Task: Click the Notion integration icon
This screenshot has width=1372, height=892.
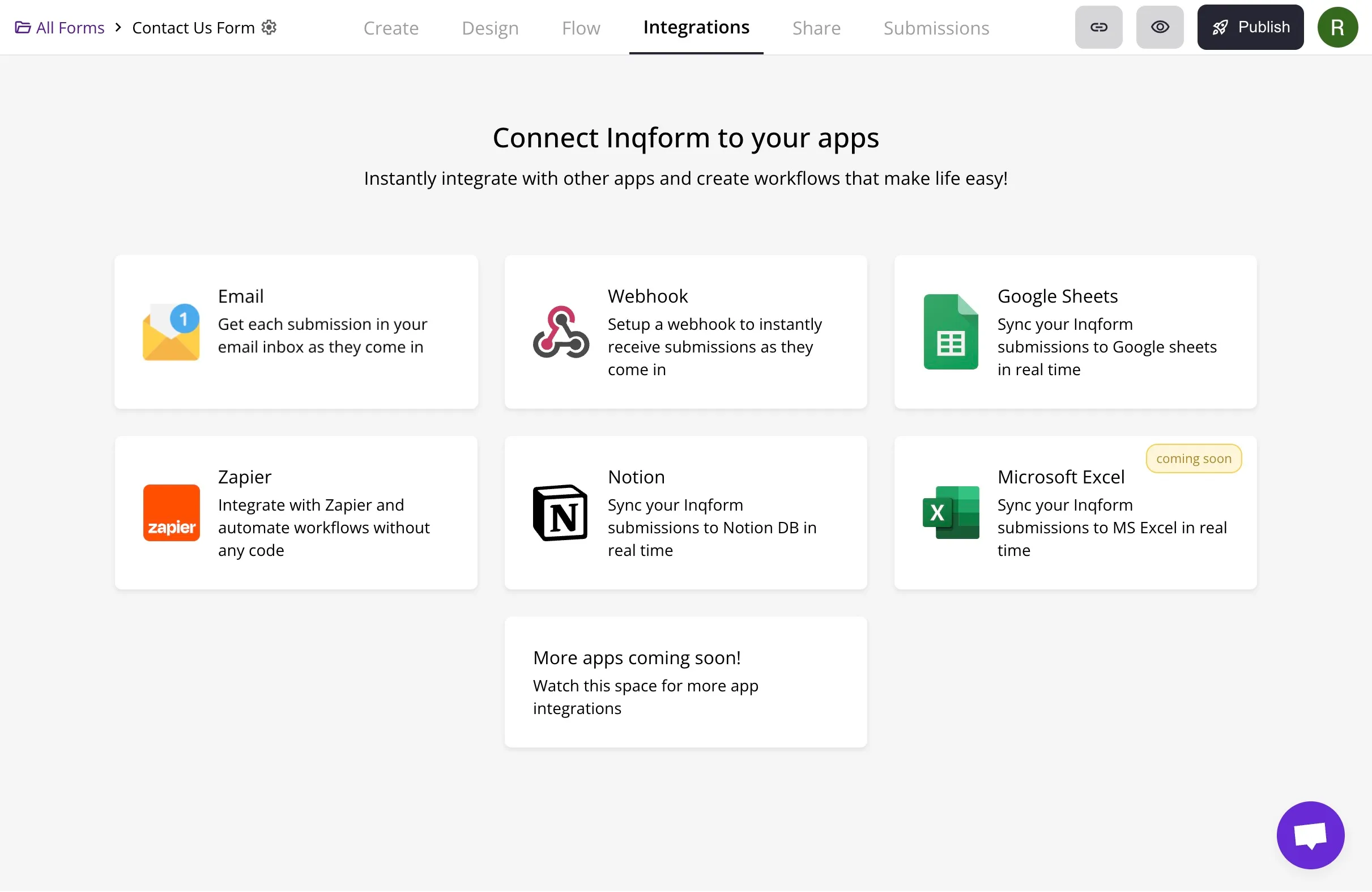Action: (x=561, y=512)
